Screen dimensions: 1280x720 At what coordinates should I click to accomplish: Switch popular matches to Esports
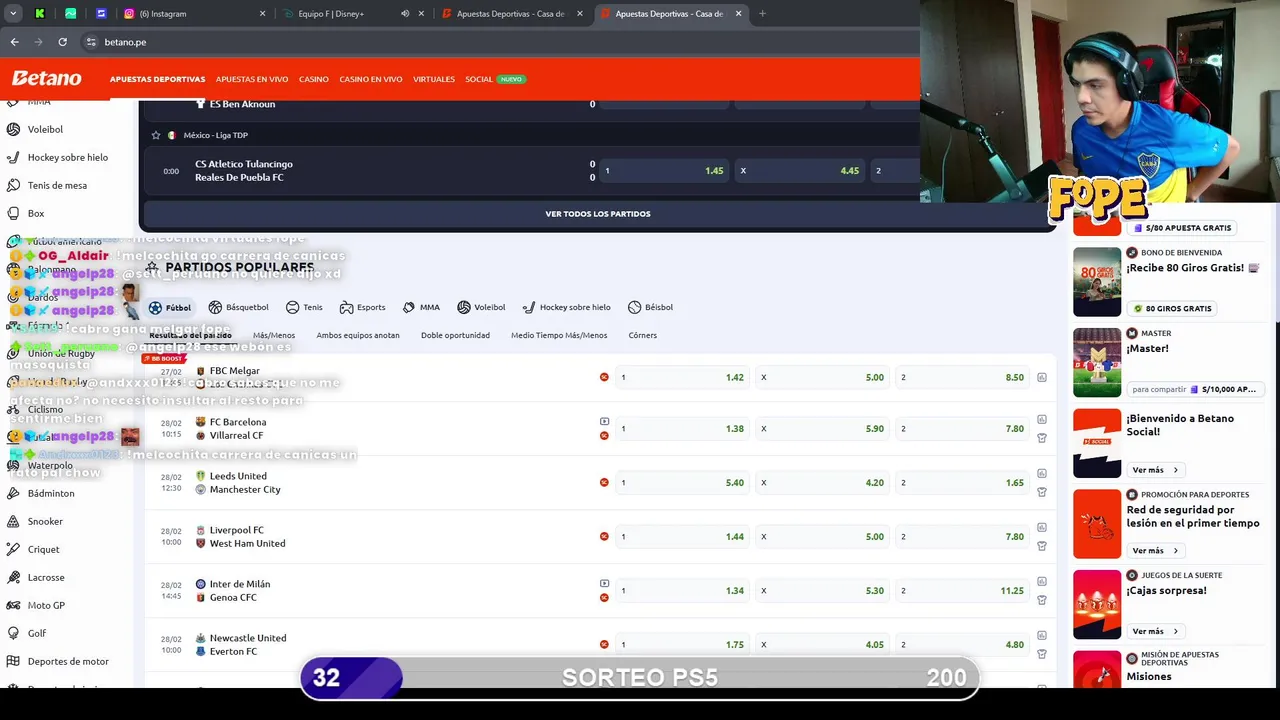pyautogui.click(x=362, y=307)
